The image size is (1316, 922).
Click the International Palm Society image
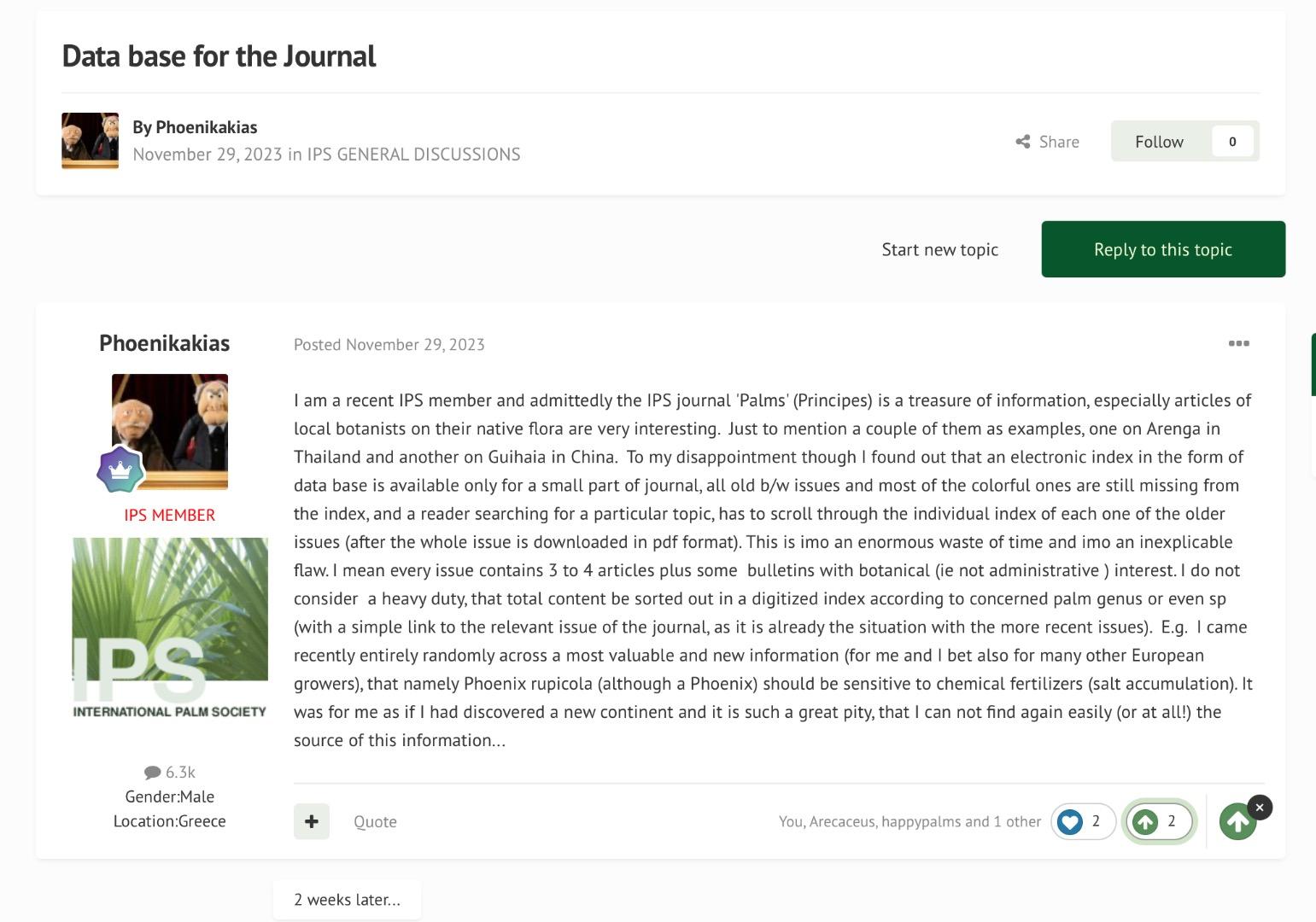point(170,628)
